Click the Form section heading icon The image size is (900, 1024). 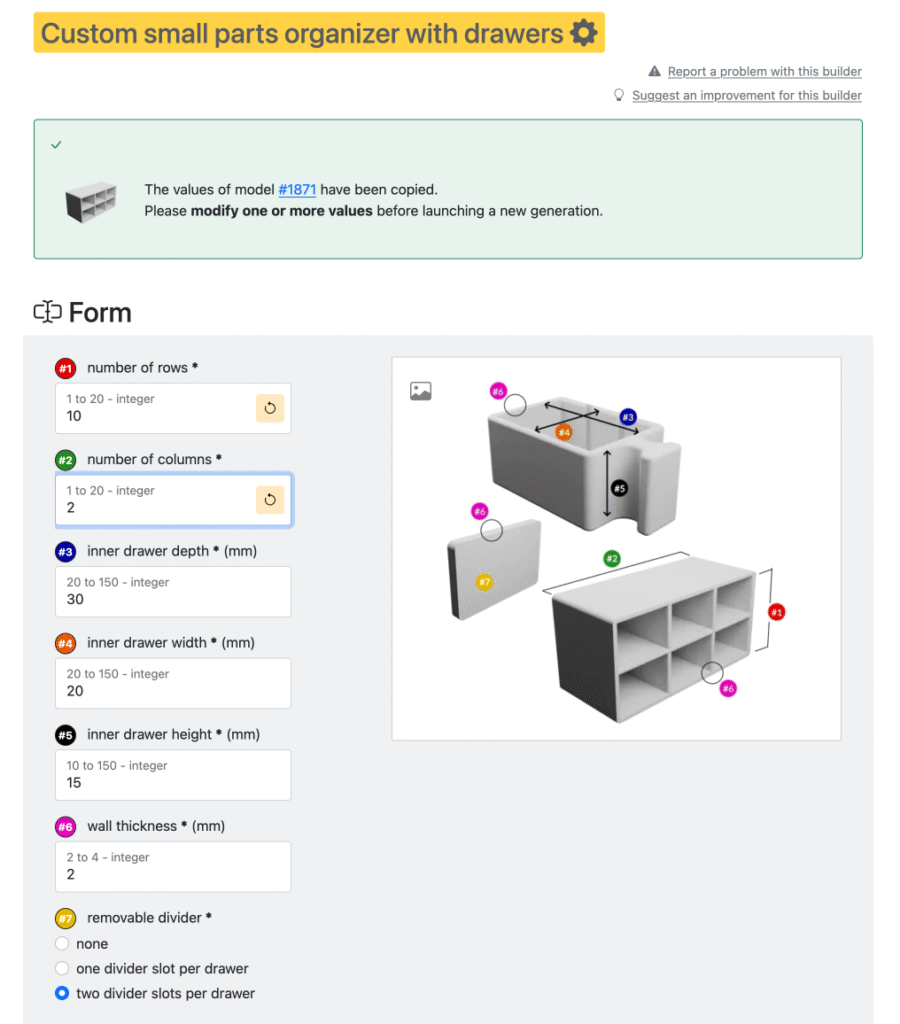[x=47, y=312]
